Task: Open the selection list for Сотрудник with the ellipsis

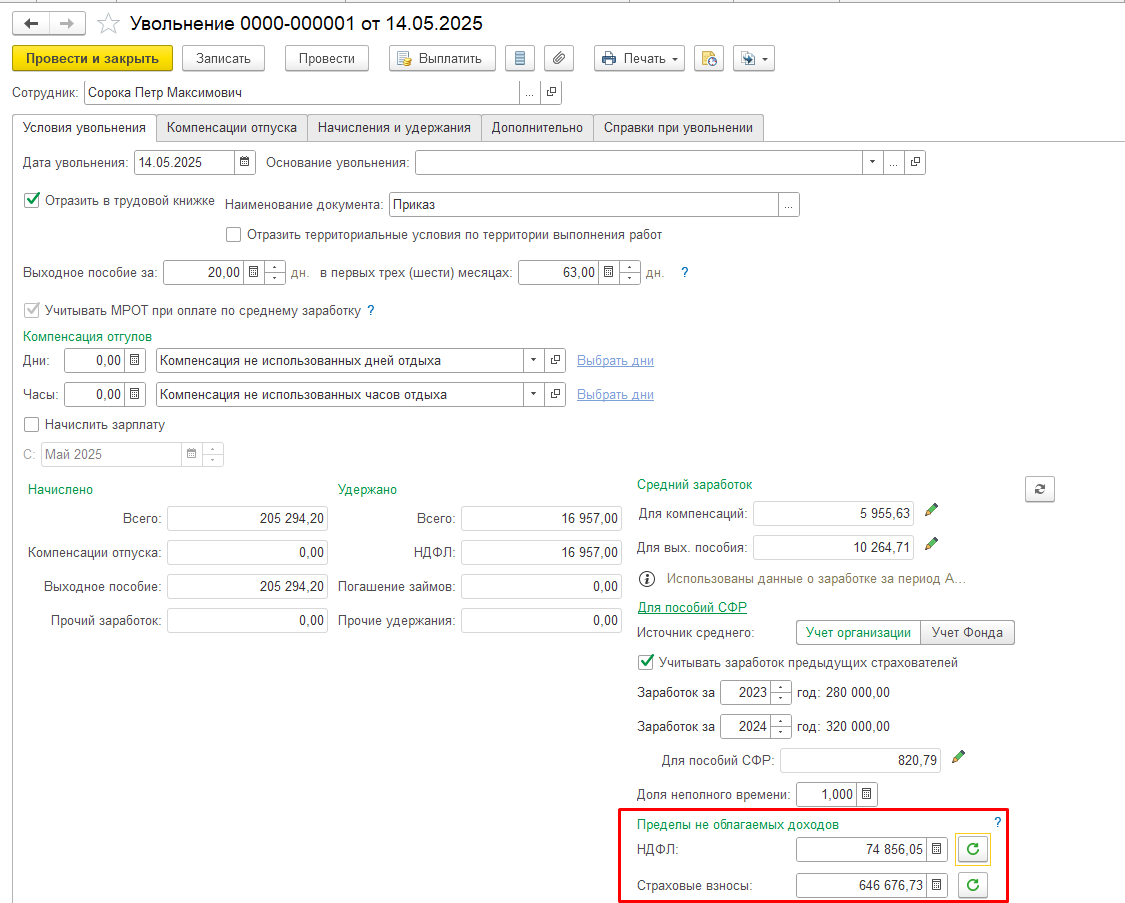Action: (x=529, y=93)
